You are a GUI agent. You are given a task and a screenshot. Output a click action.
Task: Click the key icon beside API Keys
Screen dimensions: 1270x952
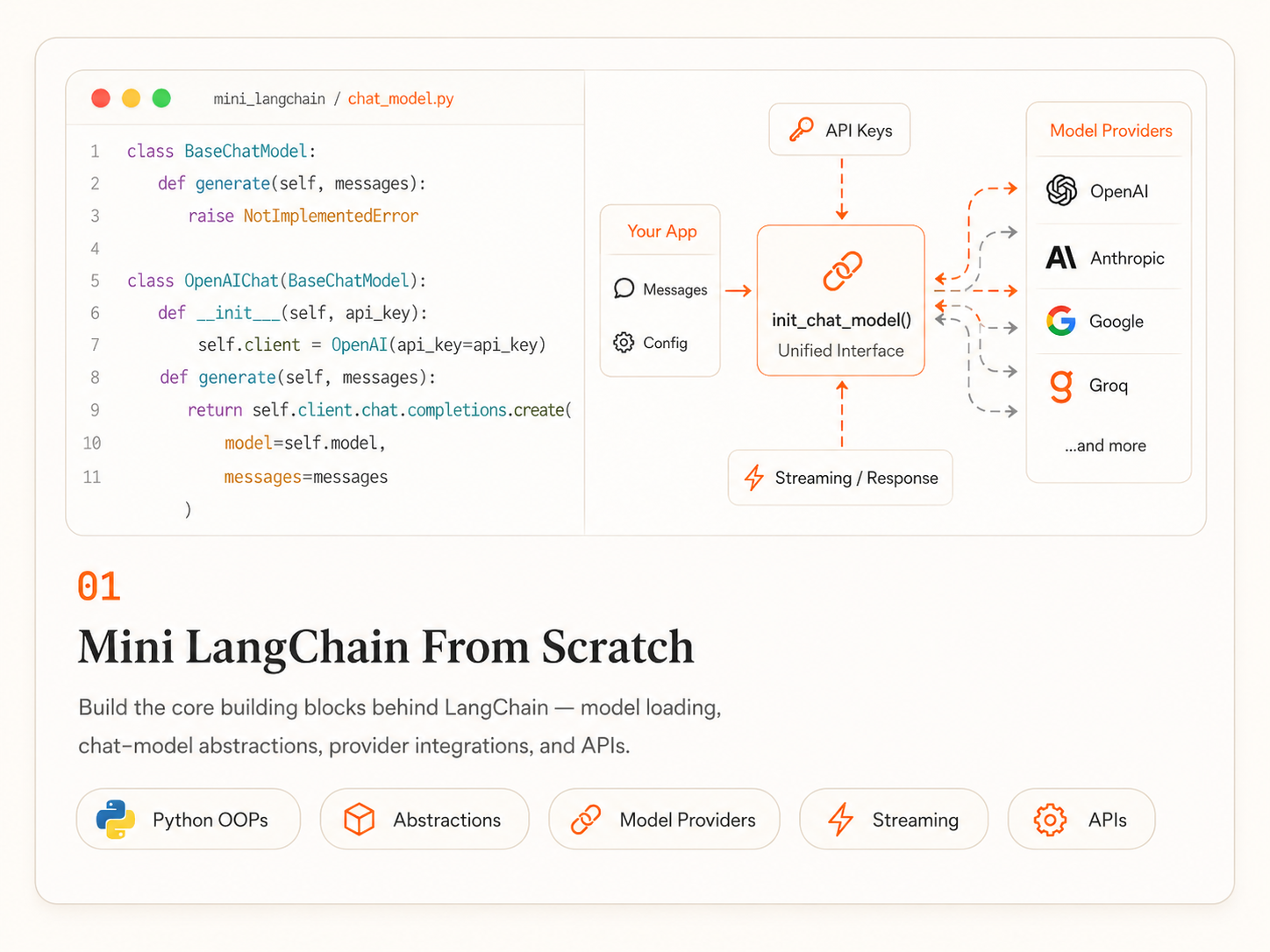(801, 130)
